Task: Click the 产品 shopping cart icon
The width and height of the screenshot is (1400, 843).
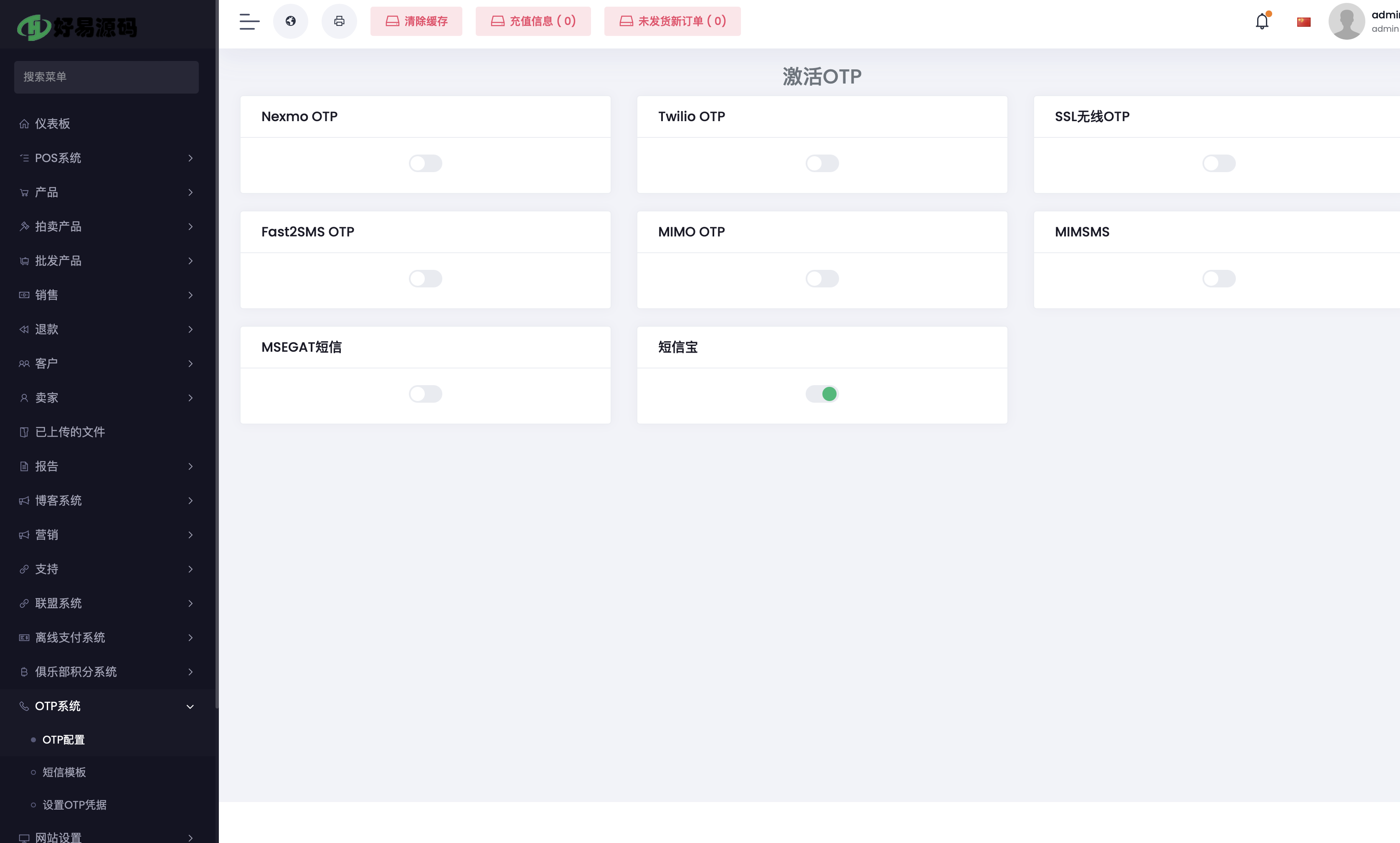Action: point(24,193)
